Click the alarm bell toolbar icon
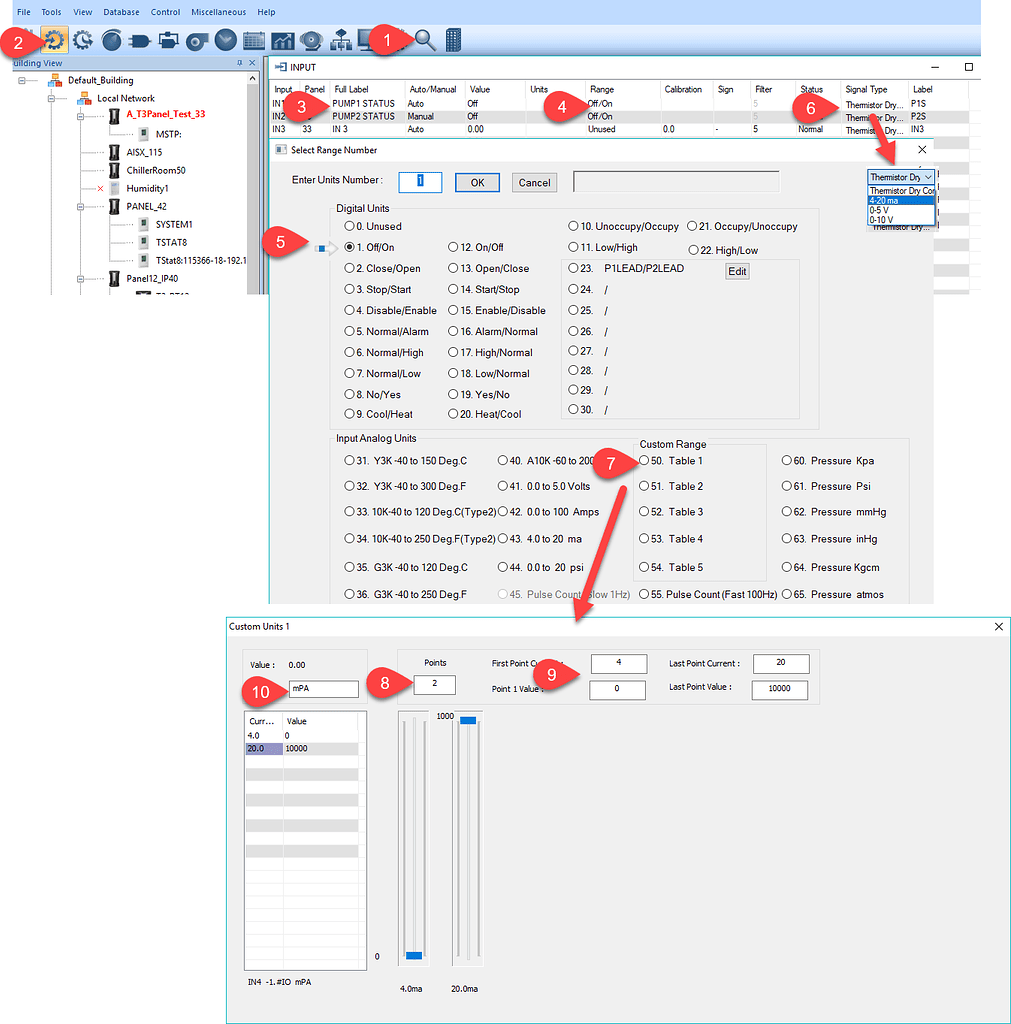The width and height of the screenshot is (1011, 1024). [x=310, y=40]
